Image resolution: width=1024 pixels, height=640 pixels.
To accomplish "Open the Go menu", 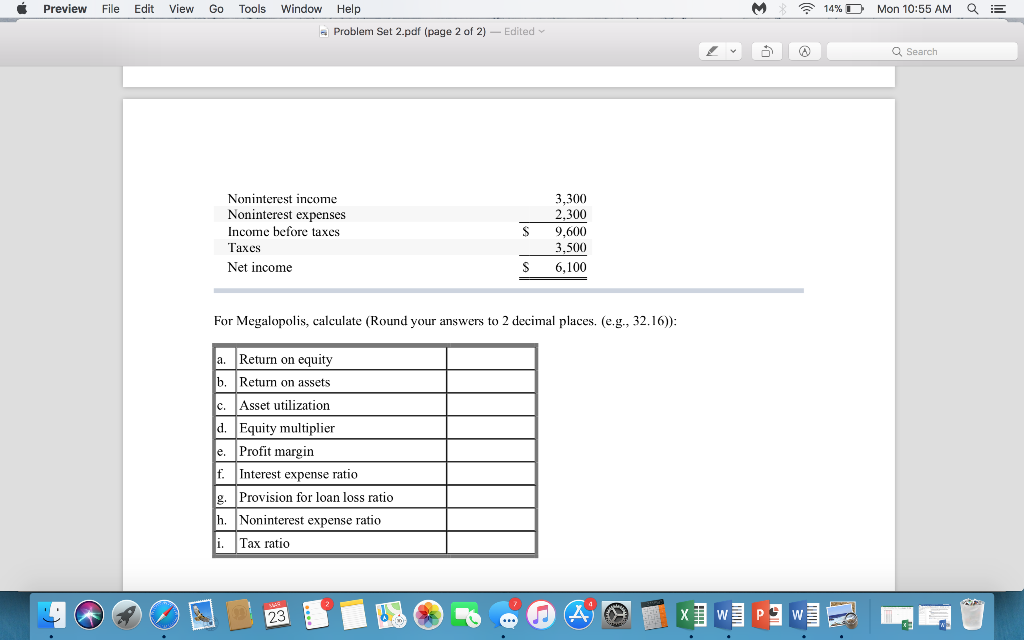I will pos(215,9).
